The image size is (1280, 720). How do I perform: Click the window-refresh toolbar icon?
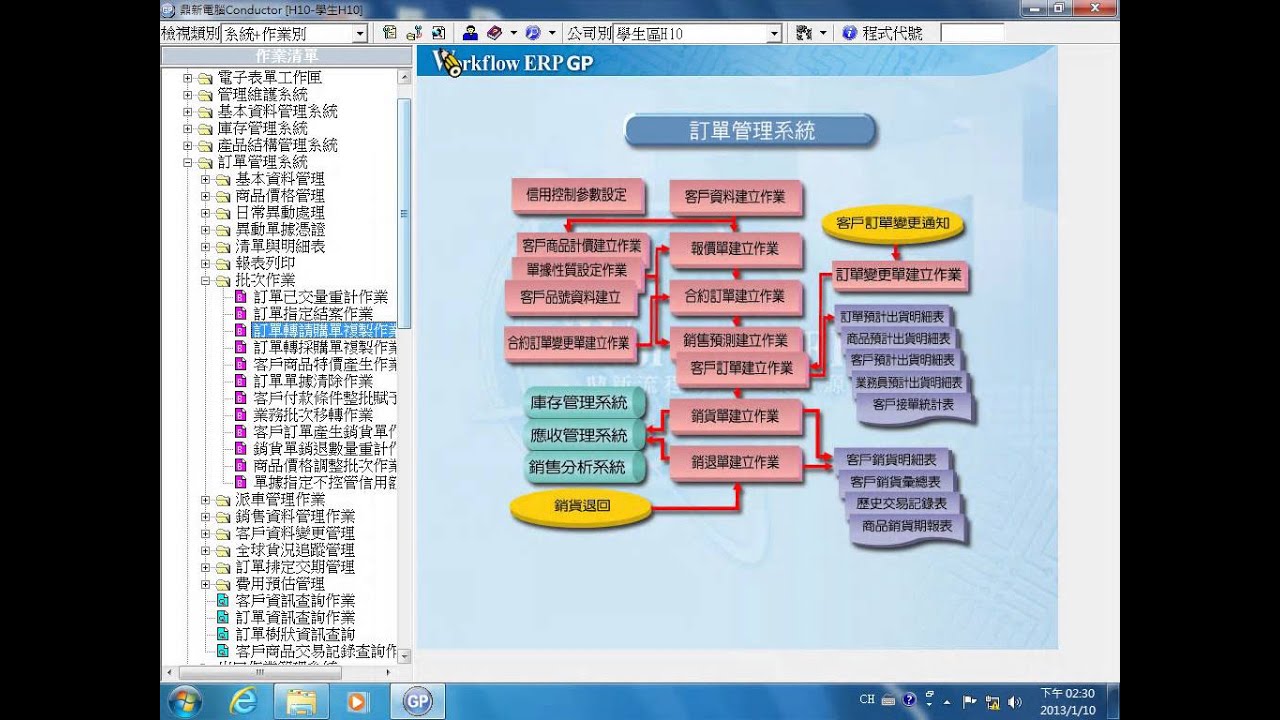click(x=438, y=33)
